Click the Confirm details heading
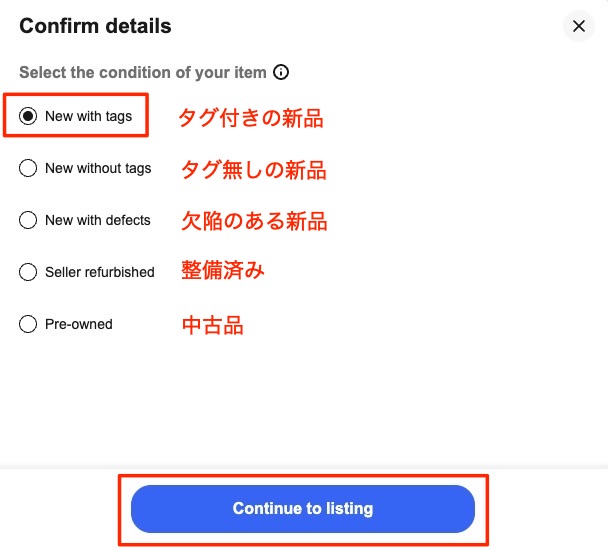The image size is (608, 550). click(95, 26)
